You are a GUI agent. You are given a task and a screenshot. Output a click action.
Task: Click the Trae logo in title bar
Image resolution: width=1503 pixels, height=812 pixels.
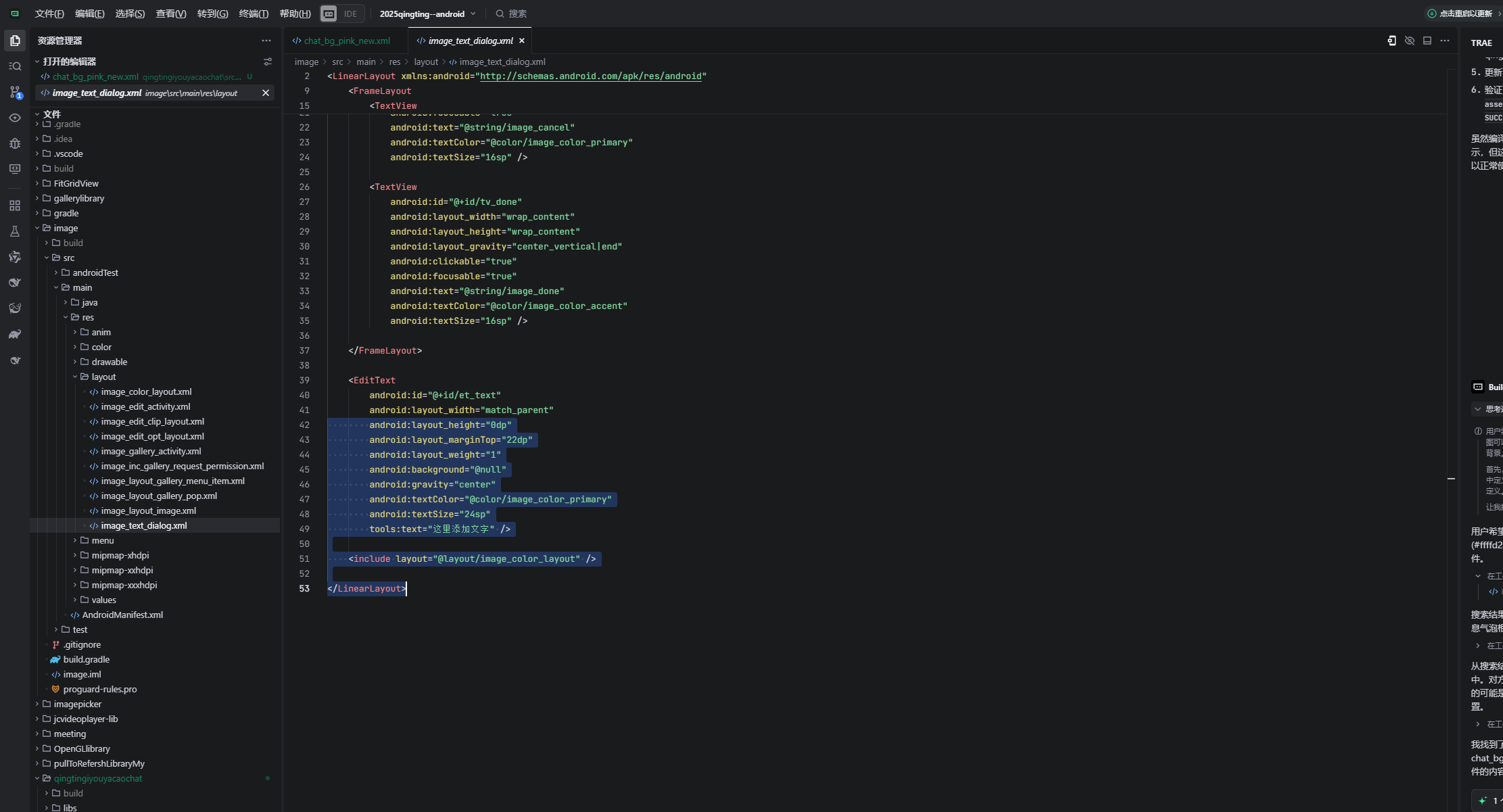pyautogui.click(x=15, y=14)
